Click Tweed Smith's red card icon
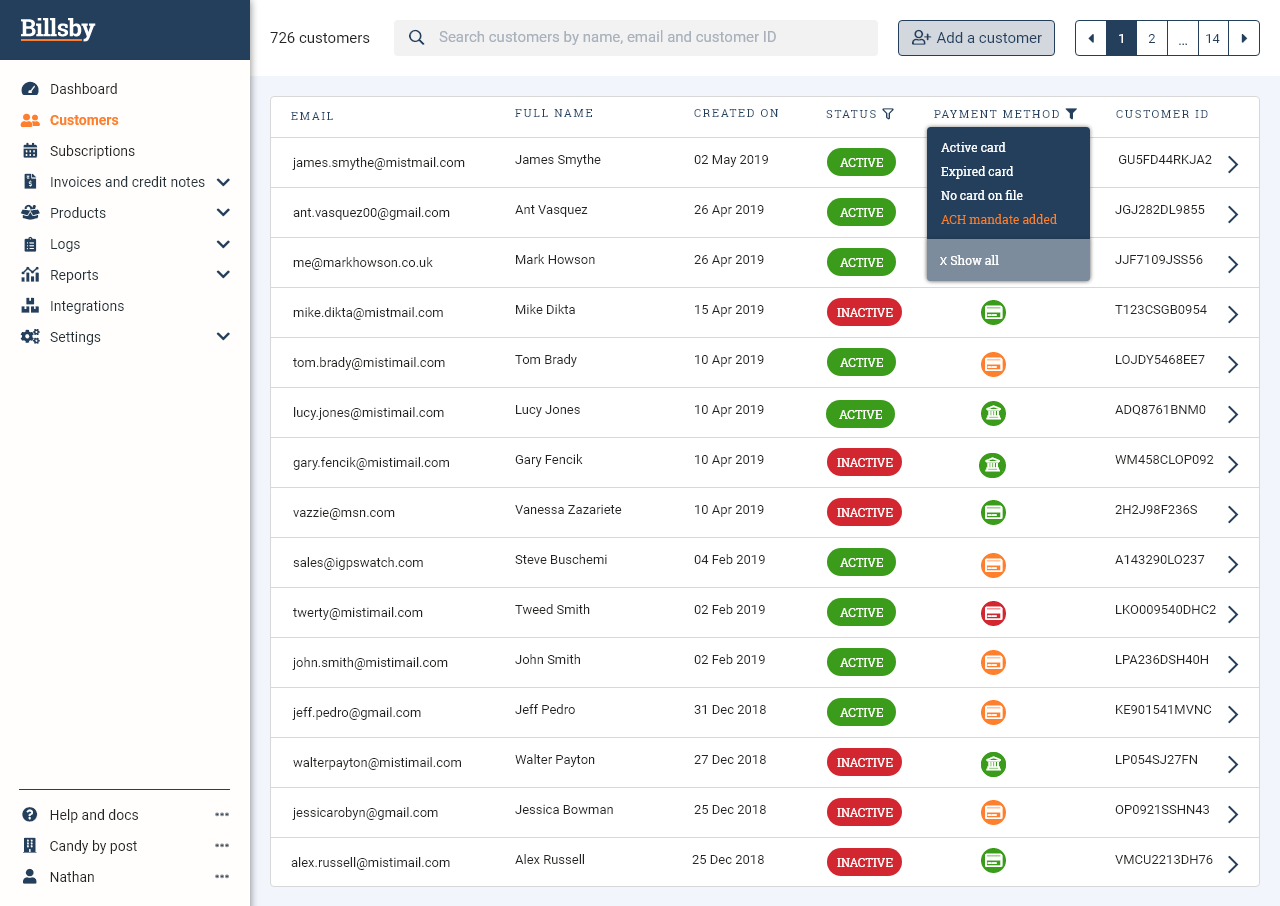The image size is (1280, 906). (993, 612)
